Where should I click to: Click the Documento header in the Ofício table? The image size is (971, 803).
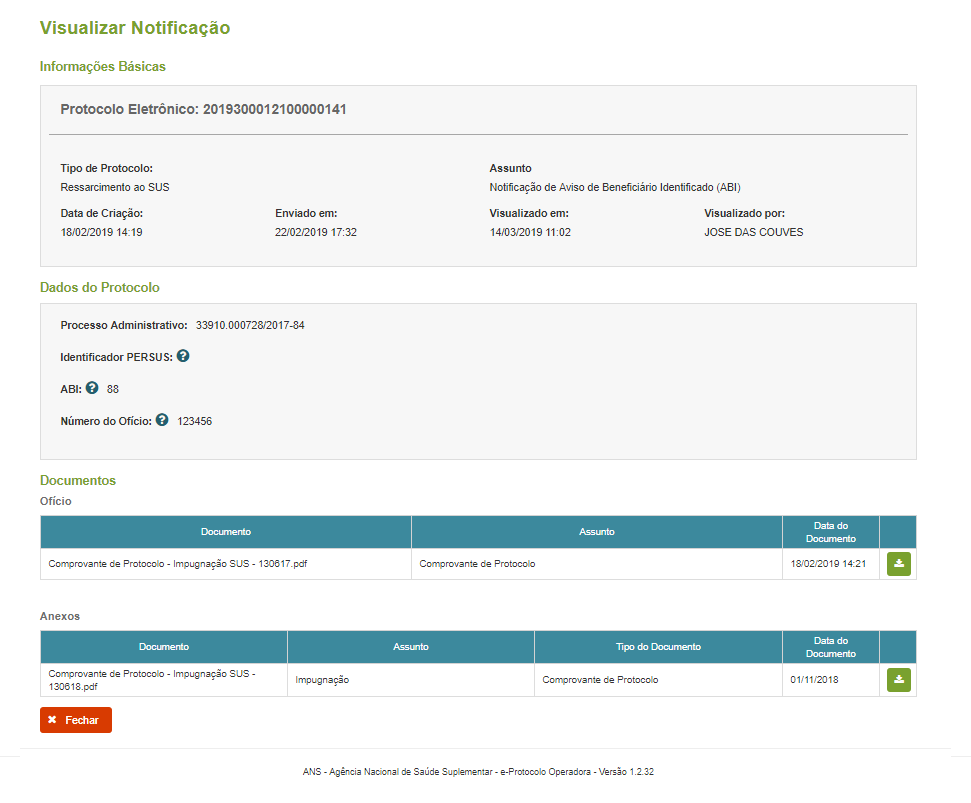coord(225,532)
